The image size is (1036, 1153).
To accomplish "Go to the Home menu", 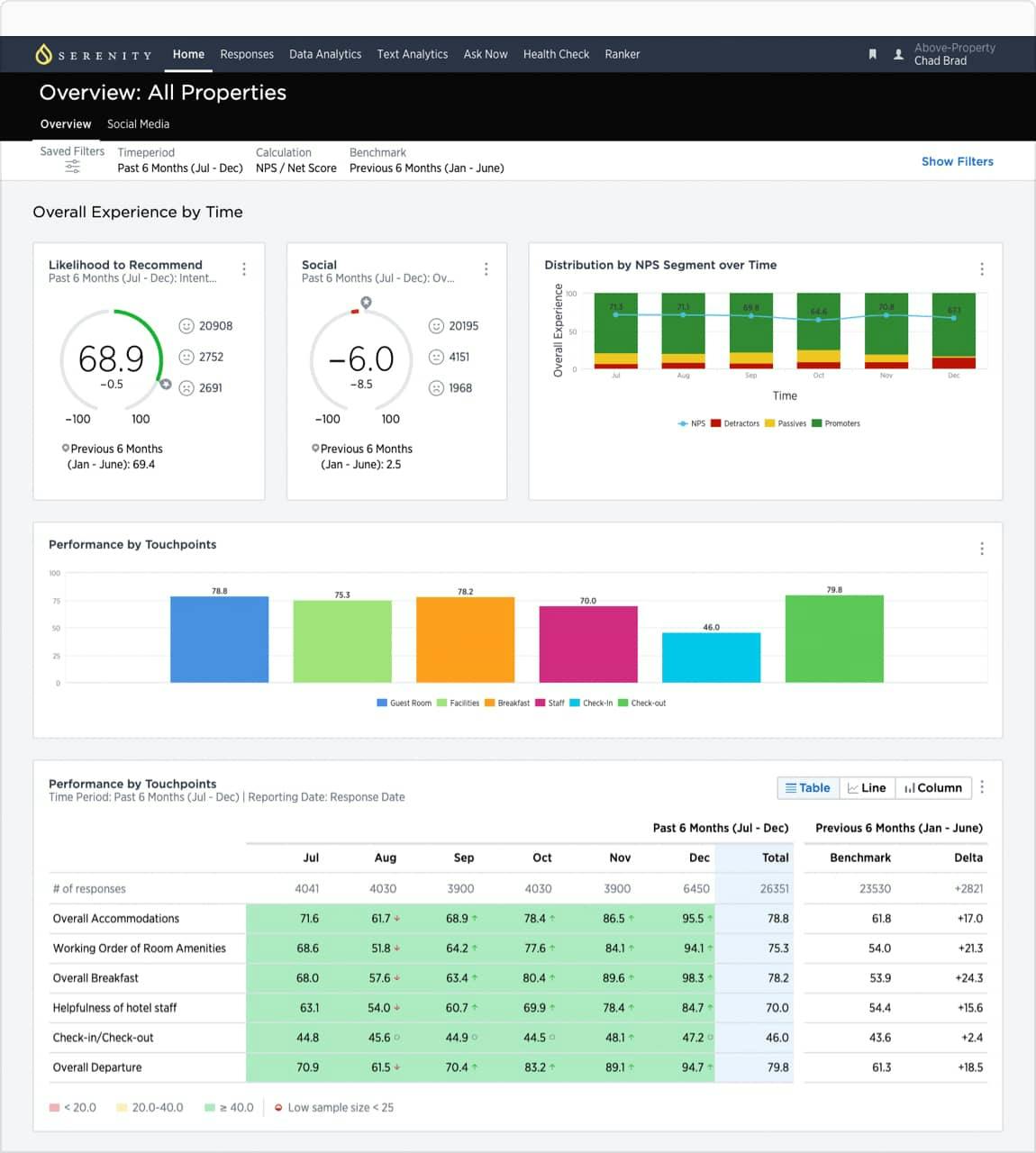I will (188, 54).
